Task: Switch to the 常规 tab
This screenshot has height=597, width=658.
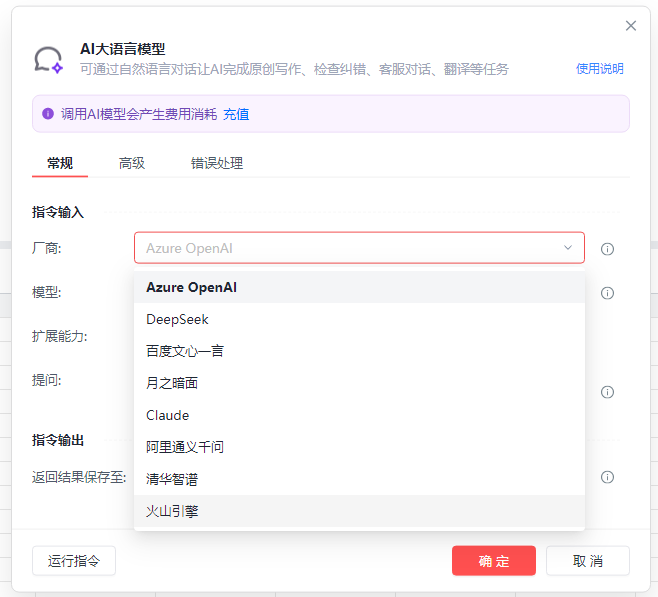Action: point(60,163)
